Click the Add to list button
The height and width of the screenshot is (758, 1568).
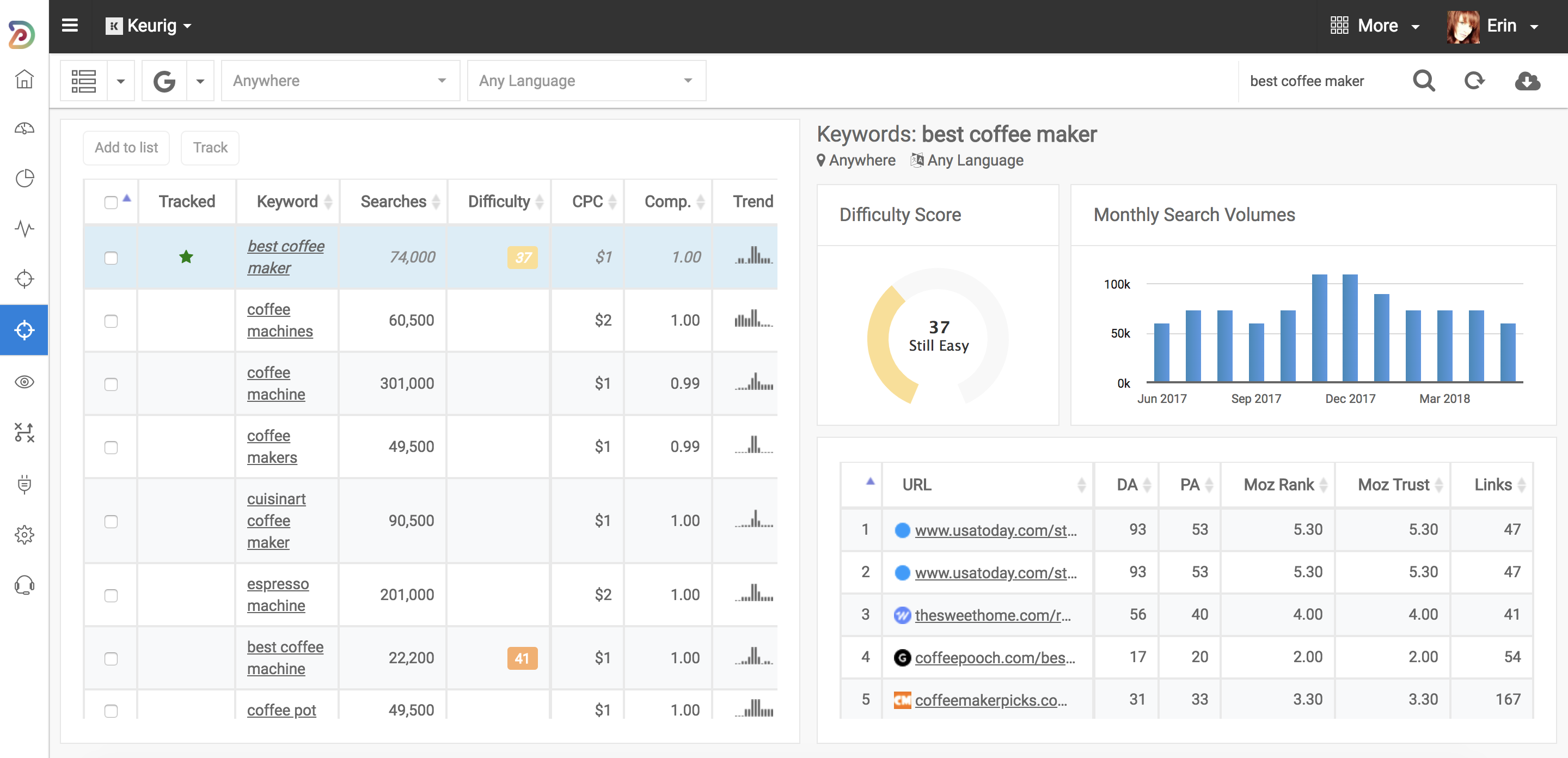(126, 148)
